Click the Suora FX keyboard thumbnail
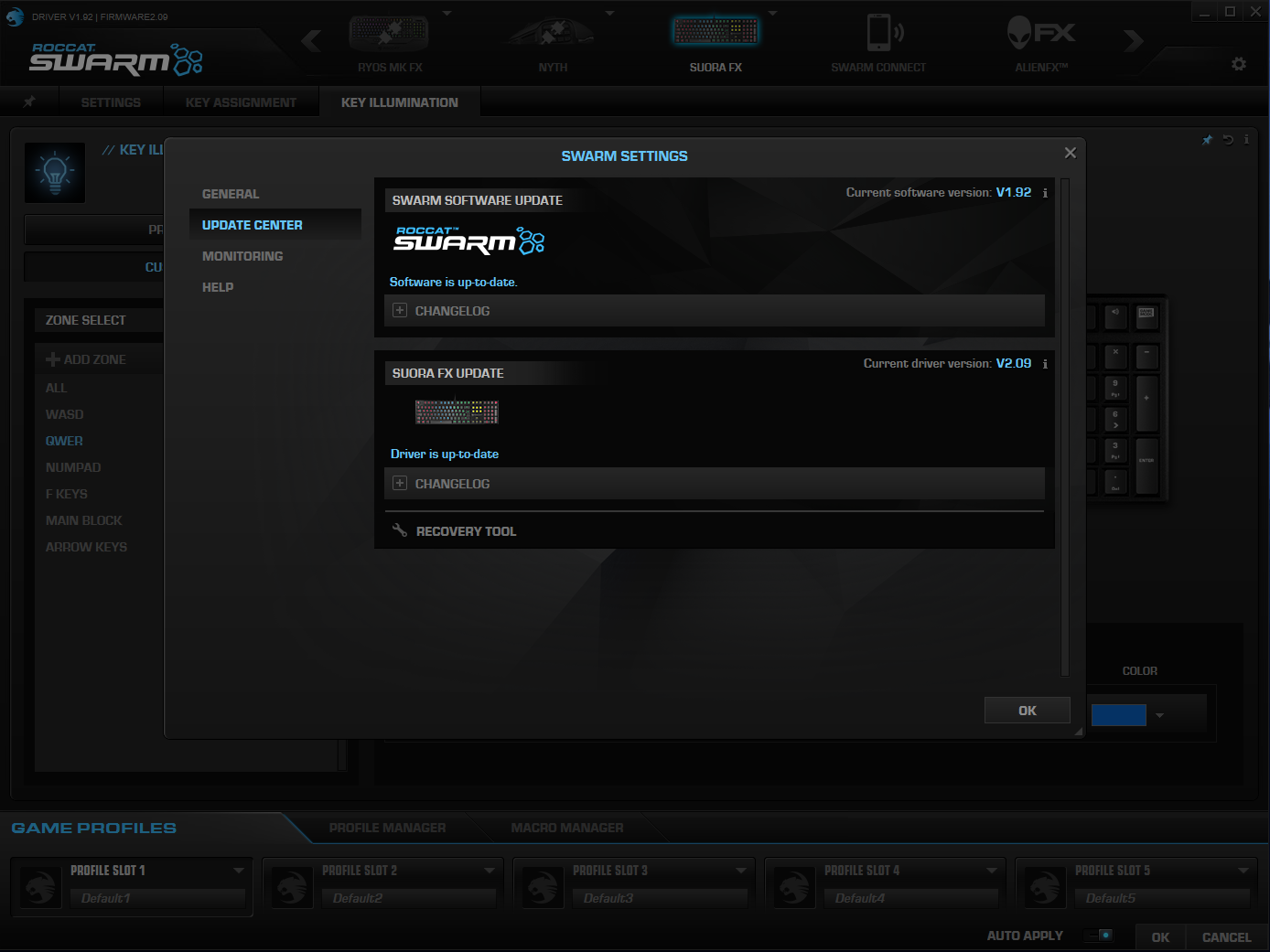The height and width of the screenshot is (952, 1270). 457,412
